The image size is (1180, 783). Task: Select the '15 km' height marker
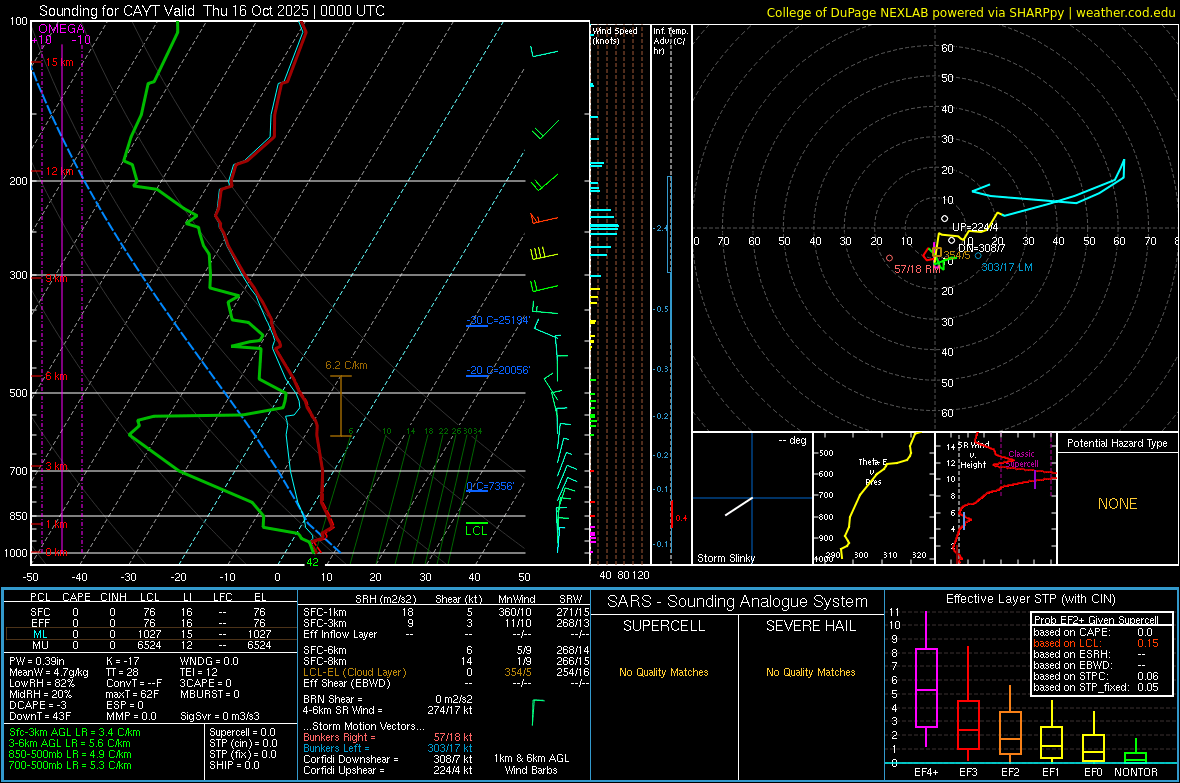(x=59, y=62)
